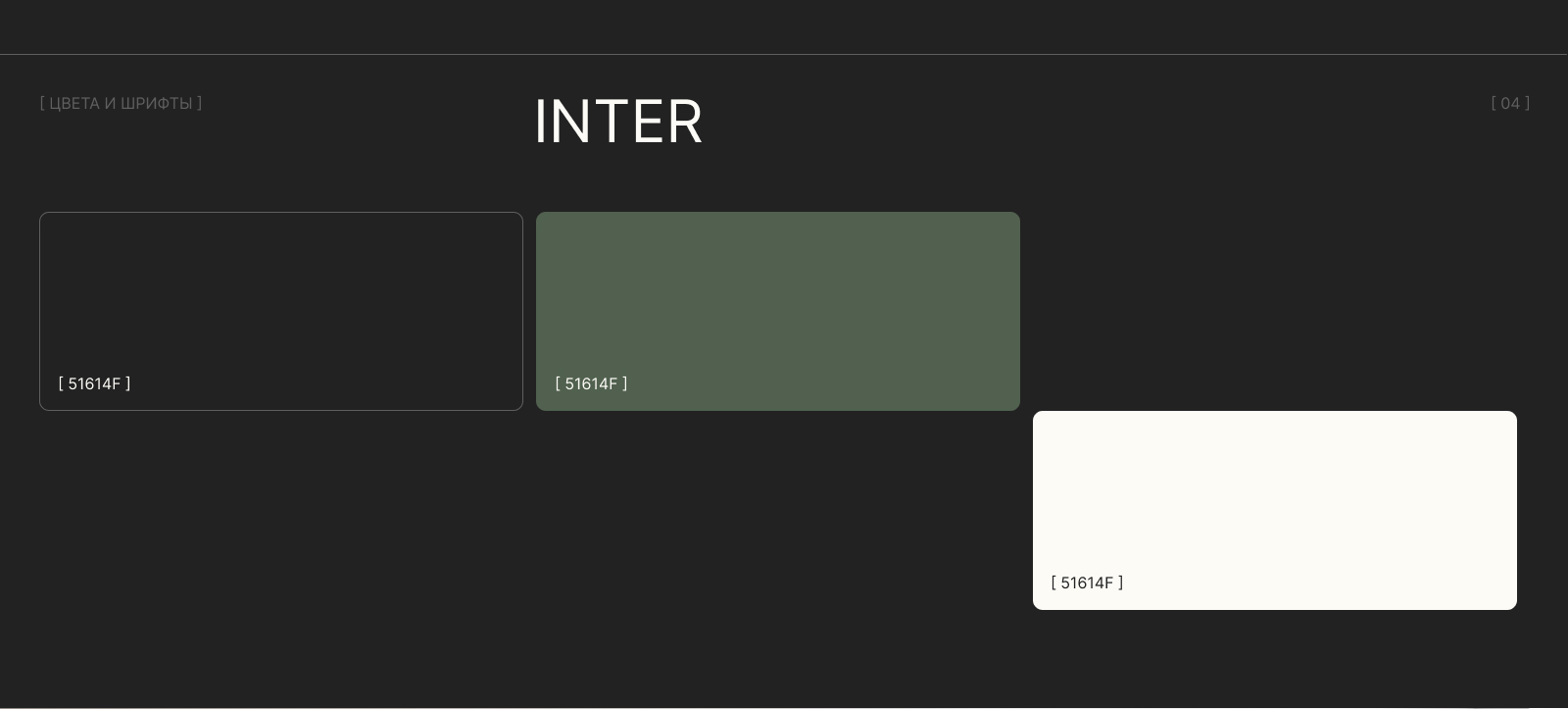Image resolution: width=1568 pixels, height=709 pixels.
Task: Click the letter I in the INTER heading
Action: (540, 123)
